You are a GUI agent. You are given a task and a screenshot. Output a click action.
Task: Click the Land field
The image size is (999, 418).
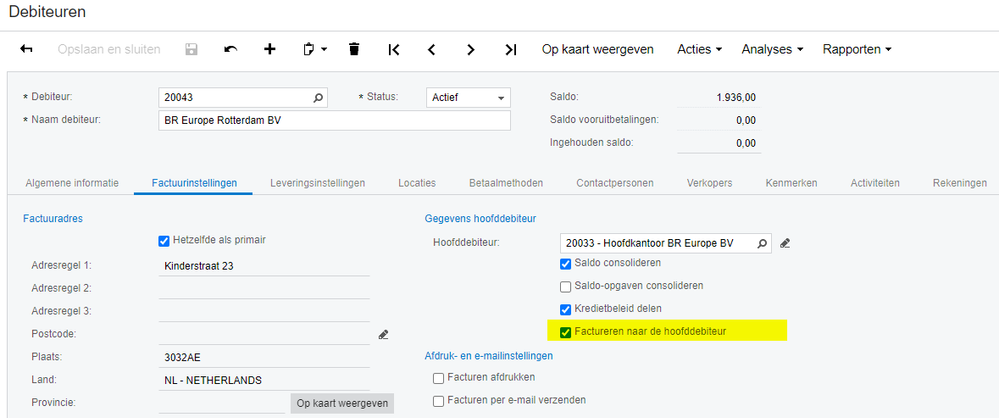point(264,380)
